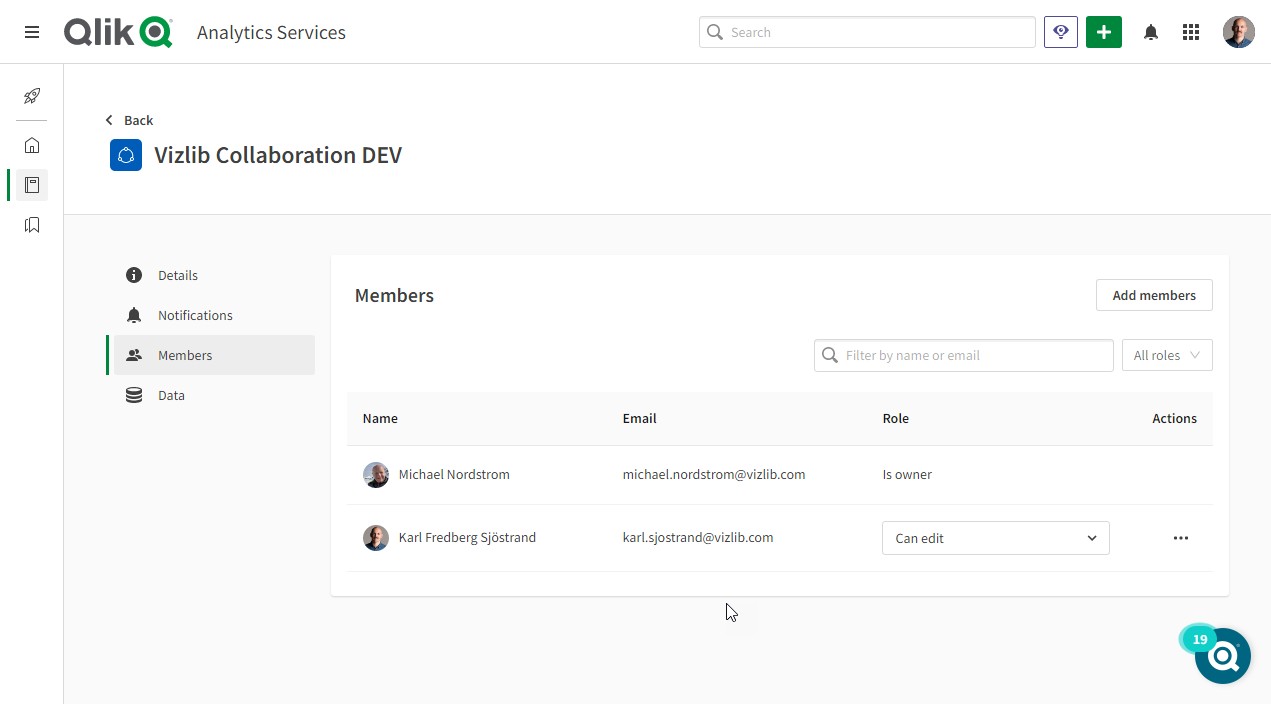Open the Data section

tap(214, 395)
